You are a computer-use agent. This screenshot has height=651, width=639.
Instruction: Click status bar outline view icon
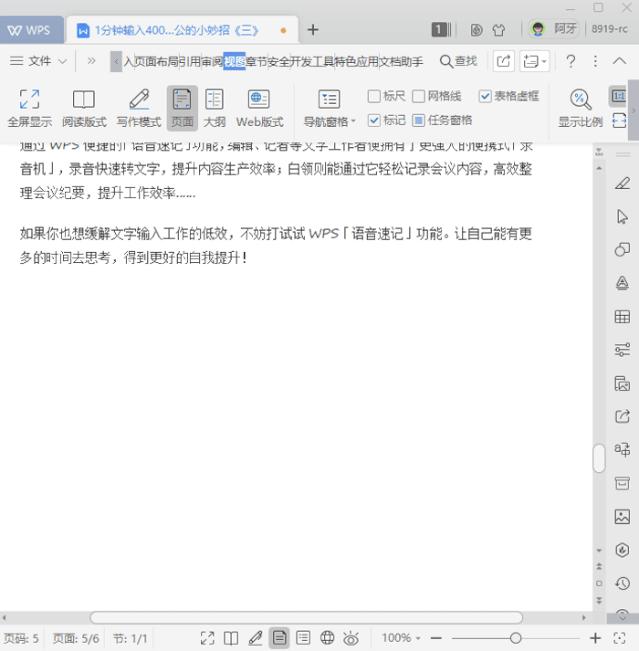point(303,638)
